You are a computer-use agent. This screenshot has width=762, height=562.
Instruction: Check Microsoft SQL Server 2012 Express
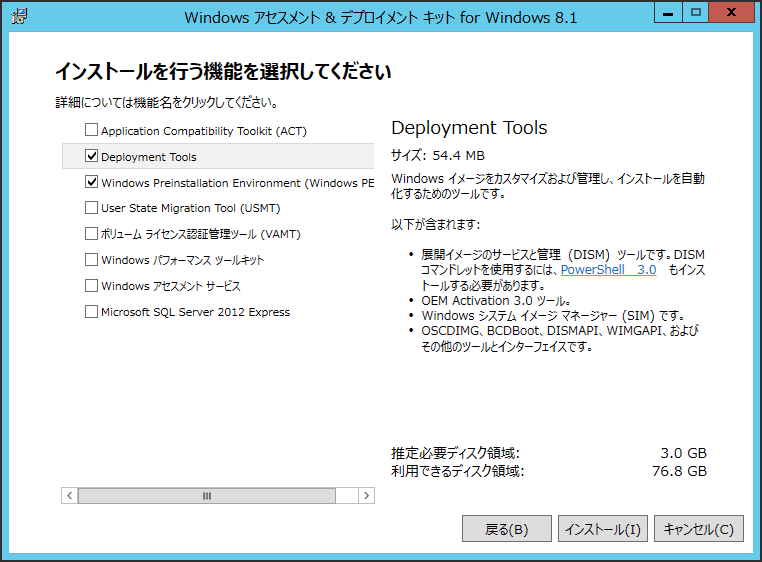[91, 311]
